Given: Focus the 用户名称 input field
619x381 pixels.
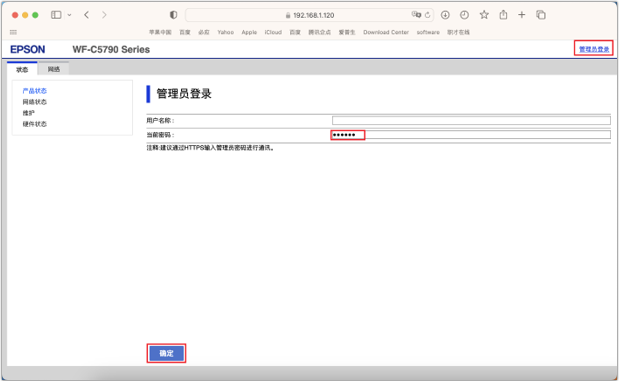Looking at the screenshot, I should (471, 120).
